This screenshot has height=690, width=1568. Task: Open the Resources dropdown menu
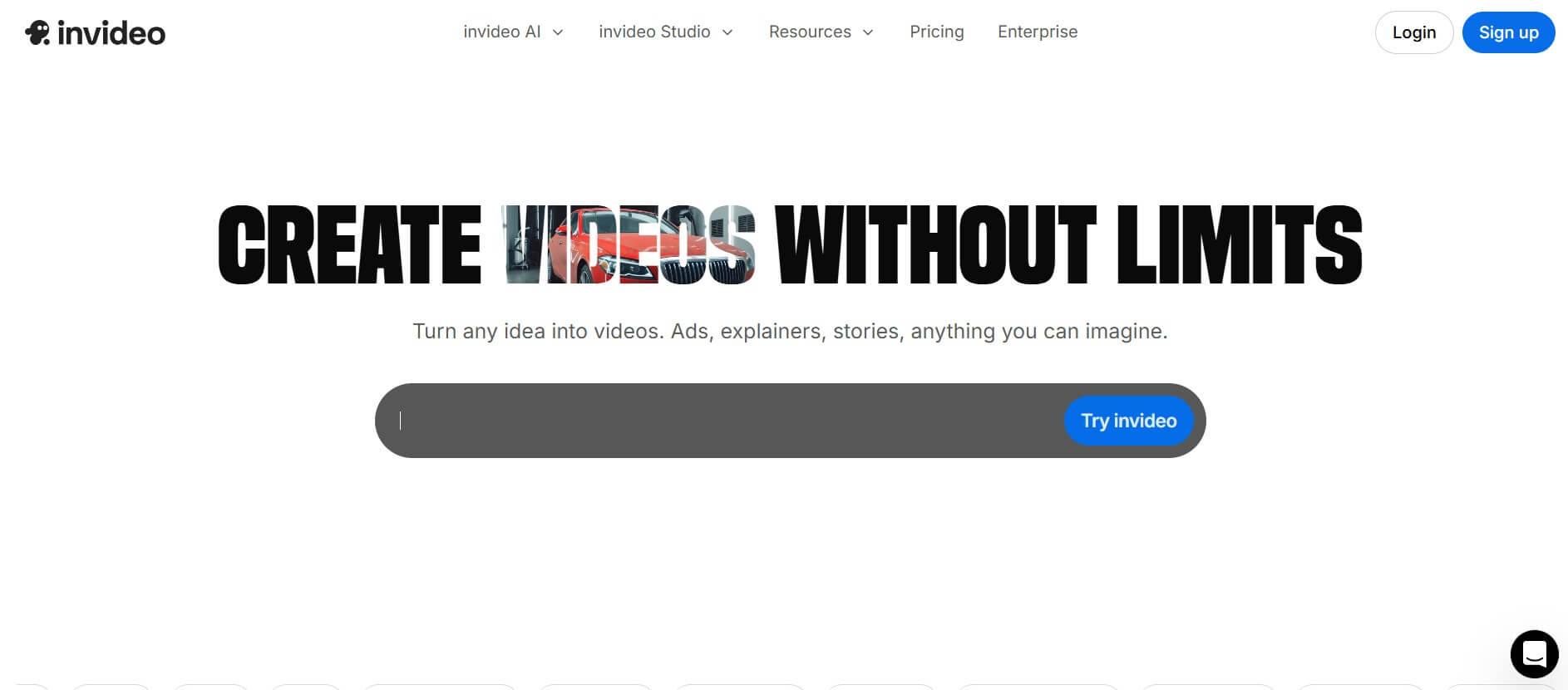coord(821,32)
